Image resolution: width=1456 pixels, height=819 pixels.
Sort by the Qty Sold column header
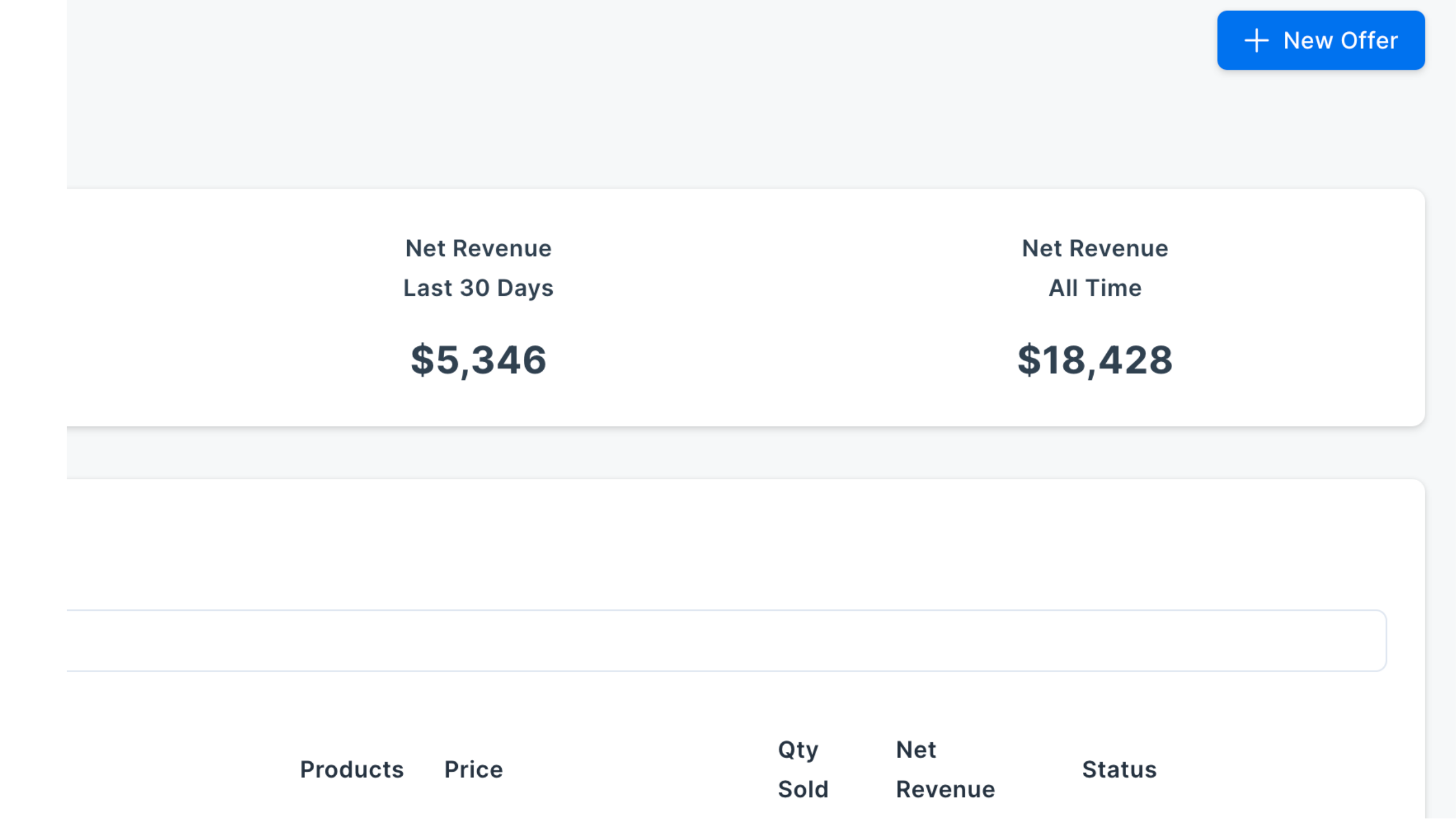pos(803,769)
